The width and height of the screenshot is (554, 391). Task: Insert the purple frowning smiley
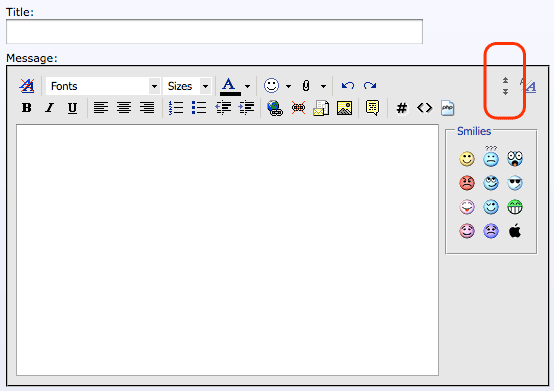coord(491,231)
